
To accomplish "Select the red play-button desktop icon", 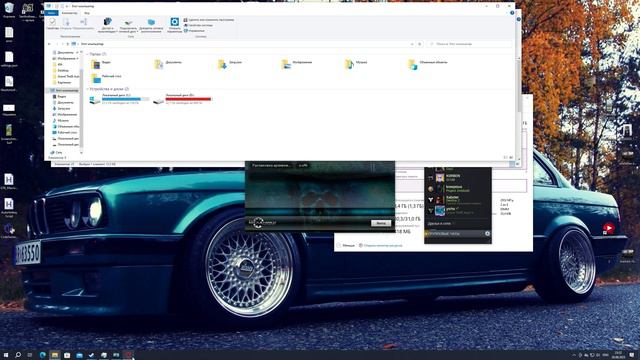I will click(609, 228).
